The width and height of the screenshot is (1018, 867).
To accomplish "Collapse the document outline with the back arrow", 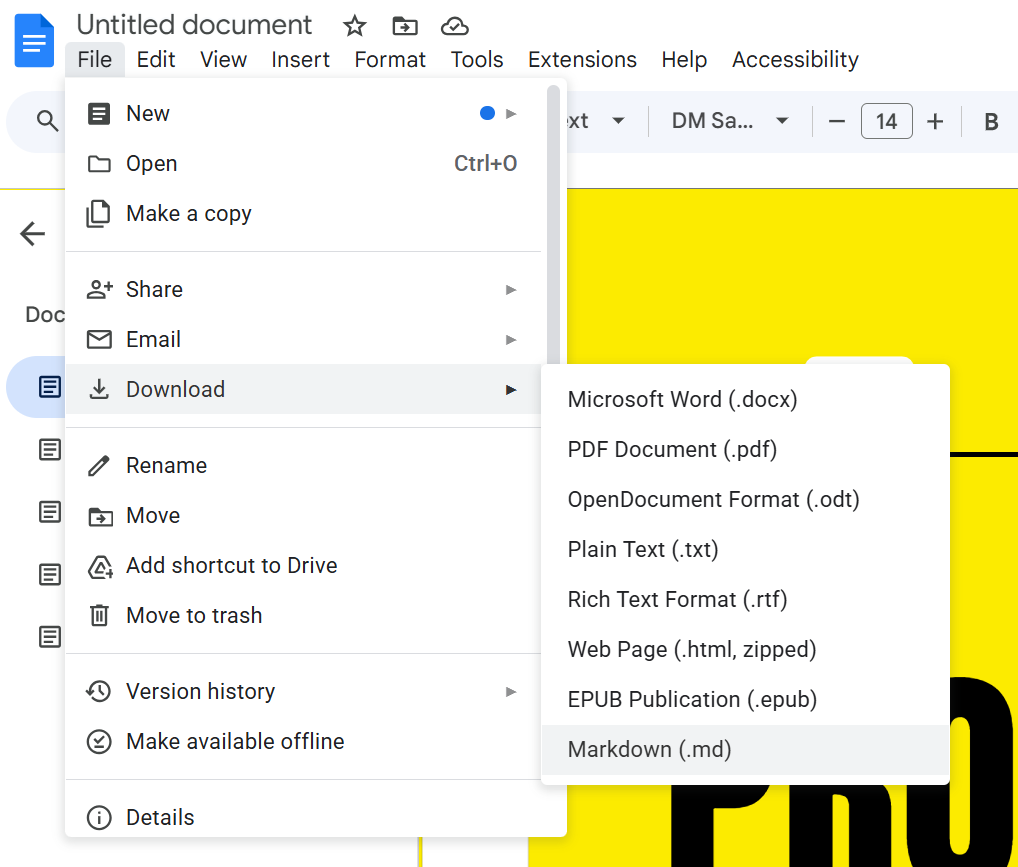I will point(32,234).
